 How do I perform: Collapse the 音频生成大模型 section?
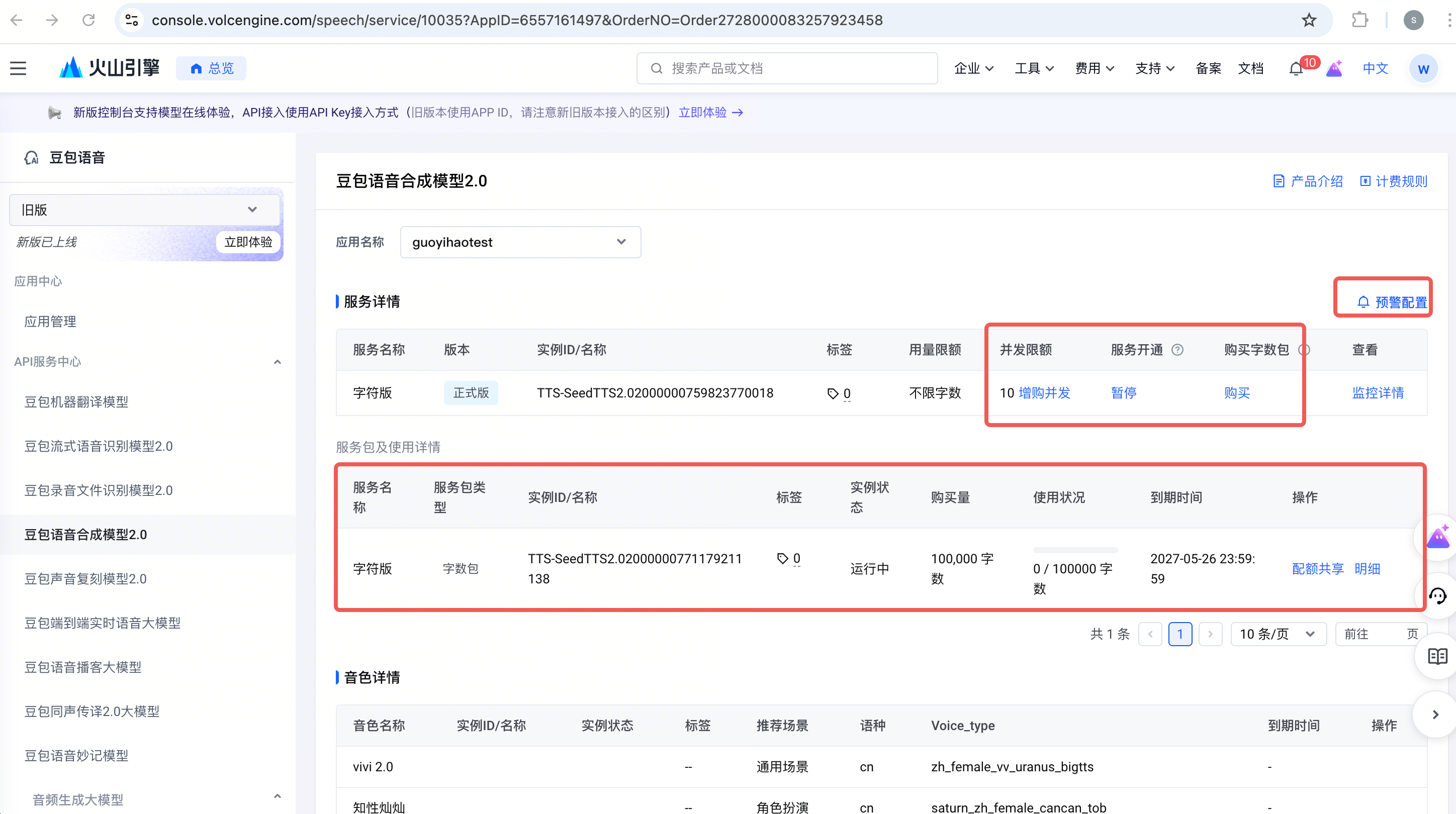point(278,796)
